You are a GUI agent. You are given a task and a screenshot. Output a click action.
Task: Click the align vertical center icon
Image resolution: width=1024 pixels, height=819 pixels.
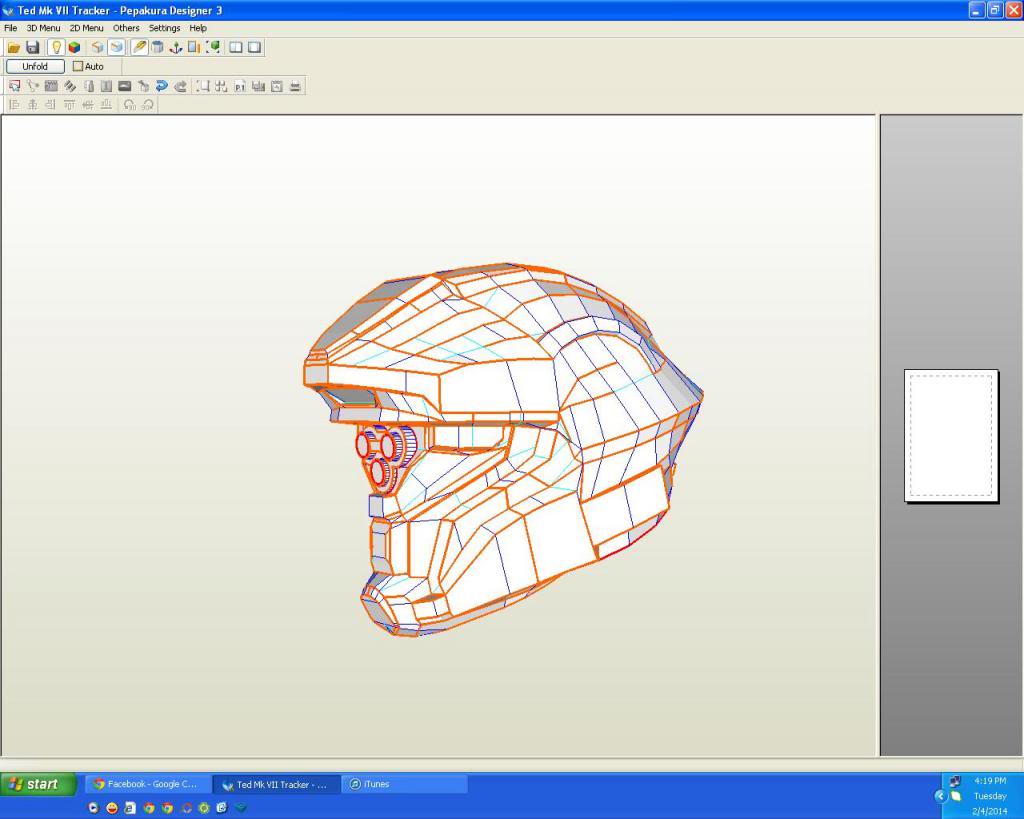pyautogui.click(x=88, y=104)
